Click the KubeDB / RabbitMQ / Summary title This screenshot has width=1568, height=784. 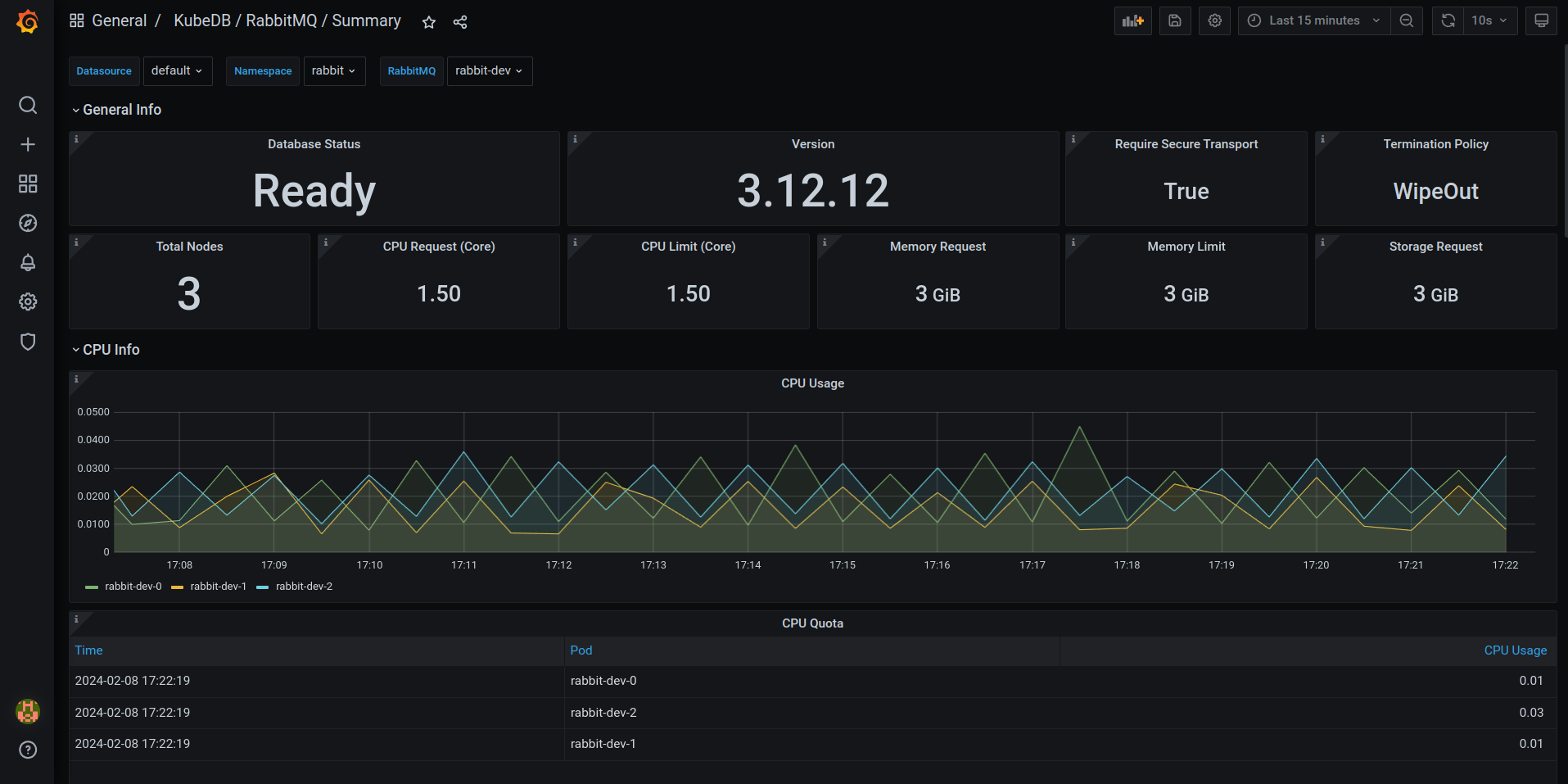click(x=287, y=20)
